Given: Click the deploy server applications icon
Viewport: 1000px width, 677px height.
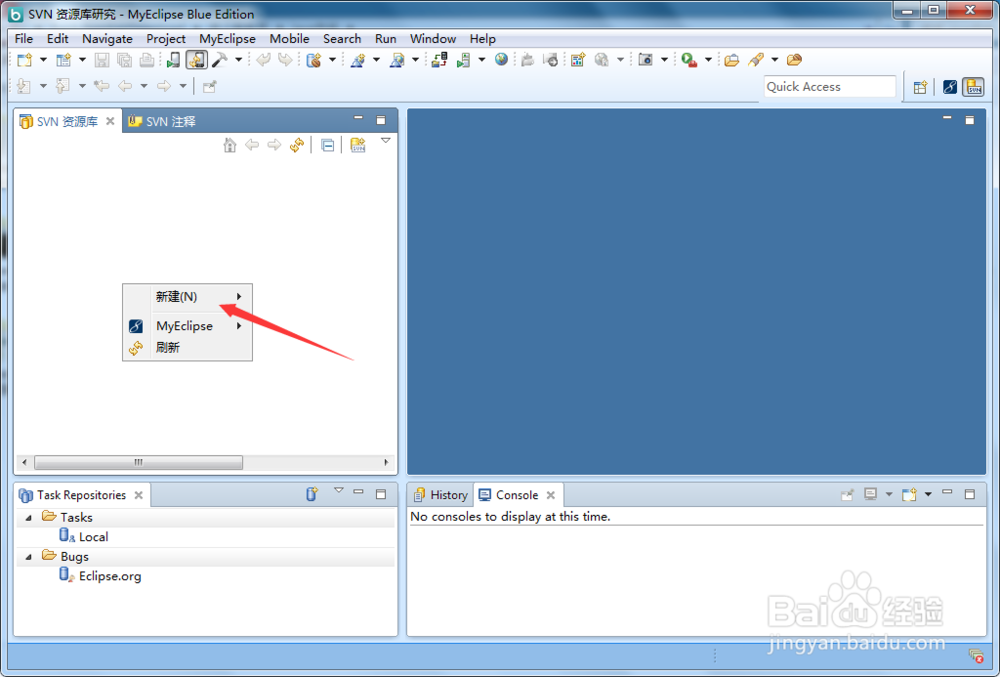Looking at the screenshot, I should pos(439,60).
